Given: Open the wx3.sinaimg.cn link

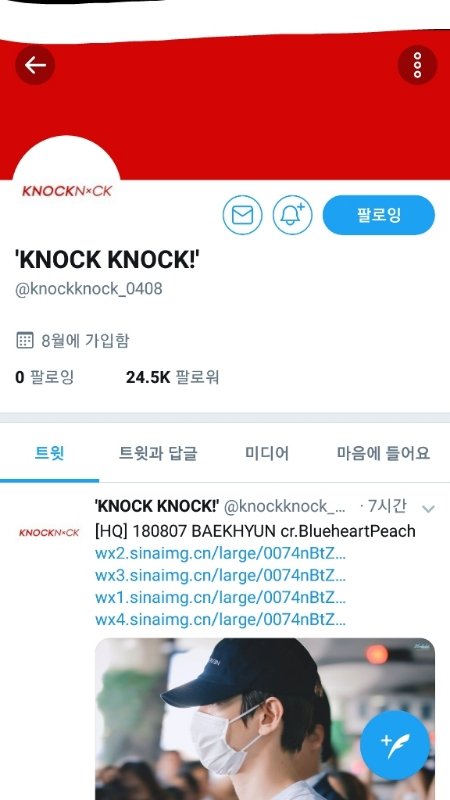Looking at the screenshot, I should click(x=220, y=576).
